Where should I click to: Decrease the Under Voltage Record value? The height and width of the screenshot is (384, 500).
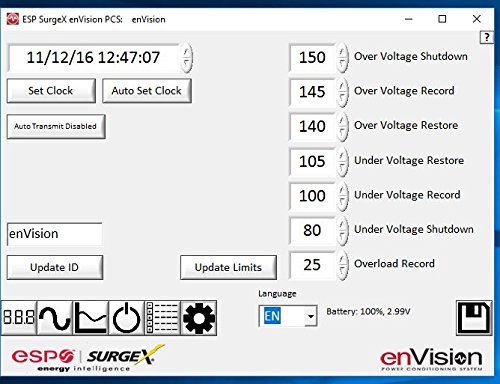coord(342,203)
